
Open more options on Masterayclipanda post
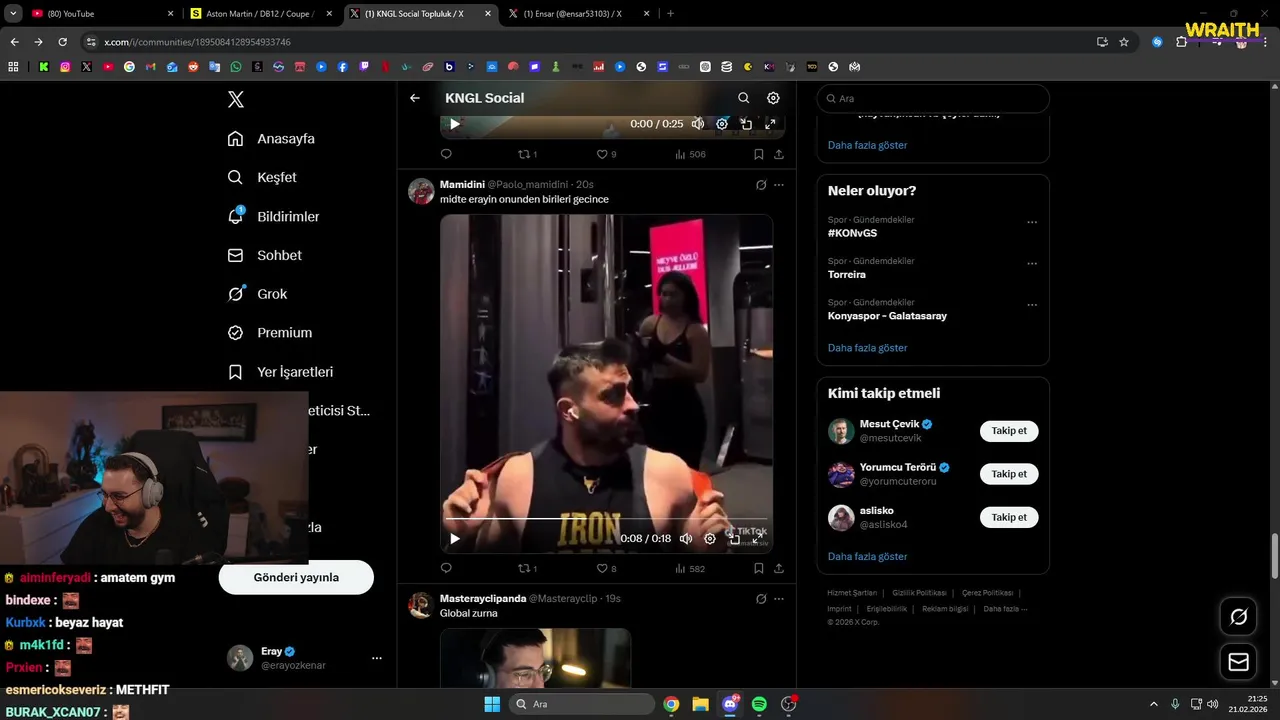(x=779, y=599)
